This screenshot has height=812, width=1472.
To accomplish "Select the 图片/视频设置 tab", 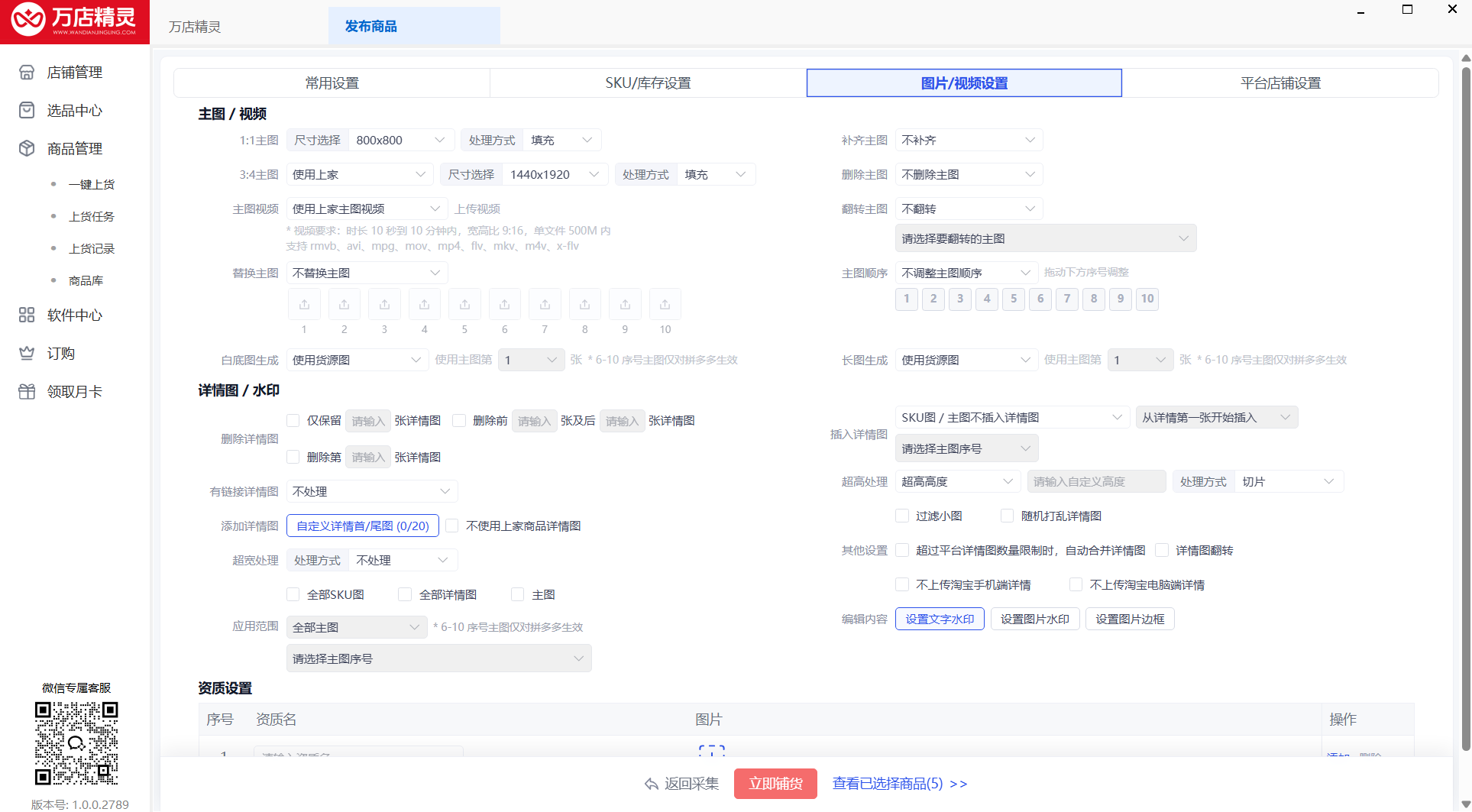I will [x=964, y=82].
